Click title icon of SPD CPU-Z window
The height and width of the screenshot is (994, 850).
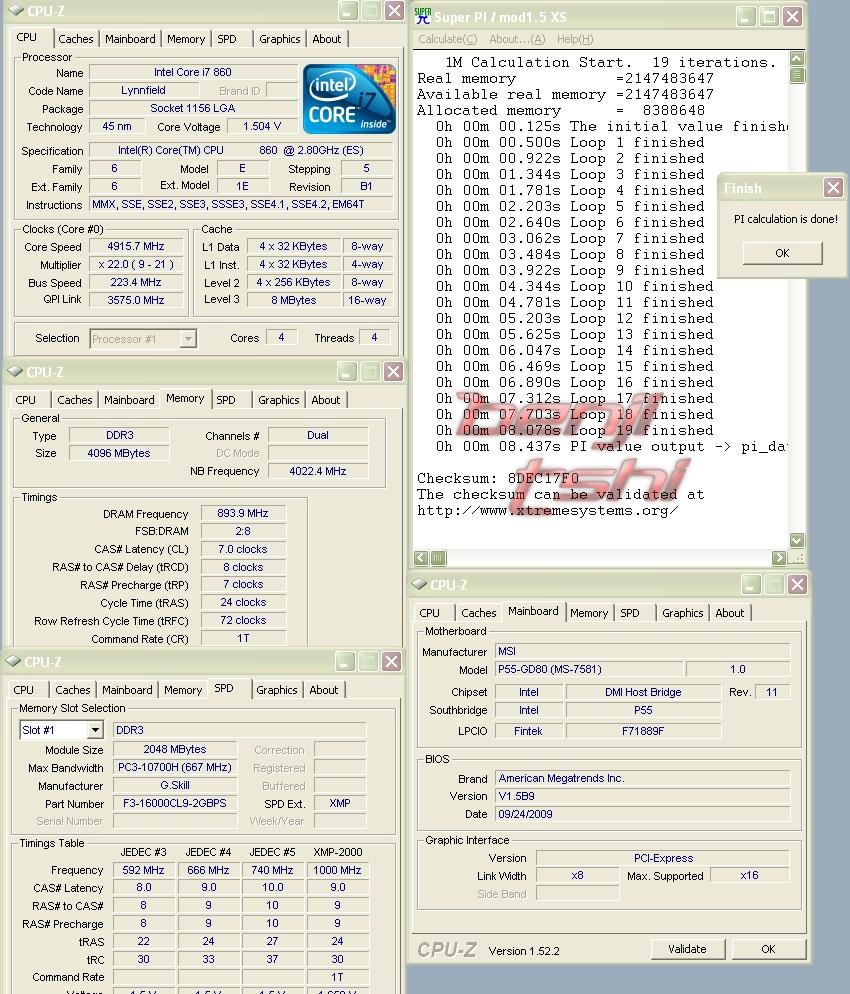(x=13, y=661)
